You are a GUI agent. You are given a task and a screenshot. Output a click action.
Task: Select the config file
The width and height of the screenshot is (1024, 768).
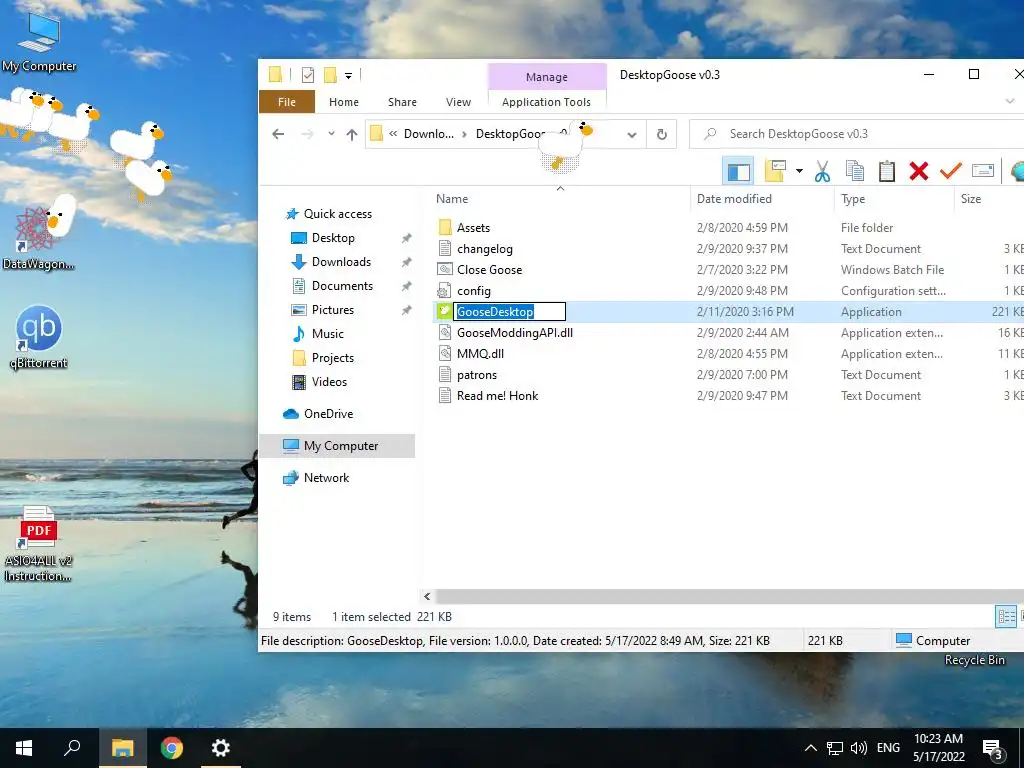pos(473,291)
